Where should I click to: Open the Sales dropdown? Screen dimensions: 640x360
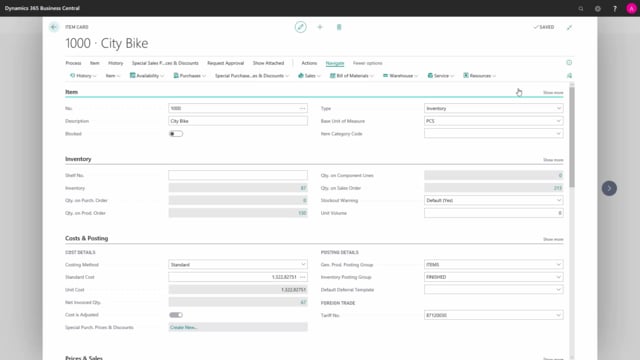[x=309, y=76]
